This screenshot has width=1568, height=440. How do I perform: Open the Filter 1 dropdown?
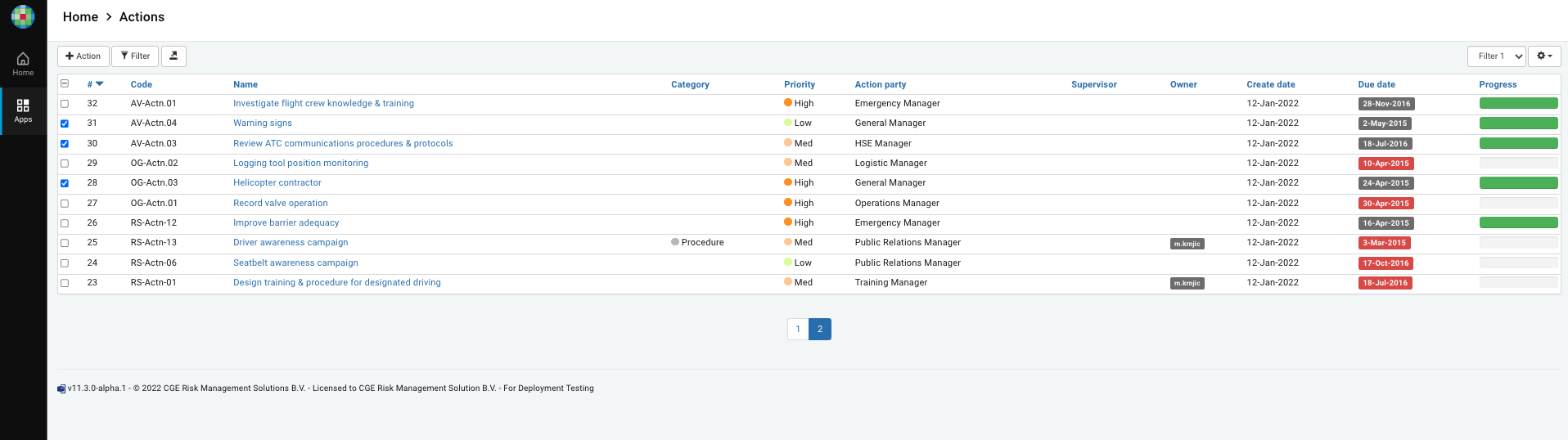(x=1496, y=56)
